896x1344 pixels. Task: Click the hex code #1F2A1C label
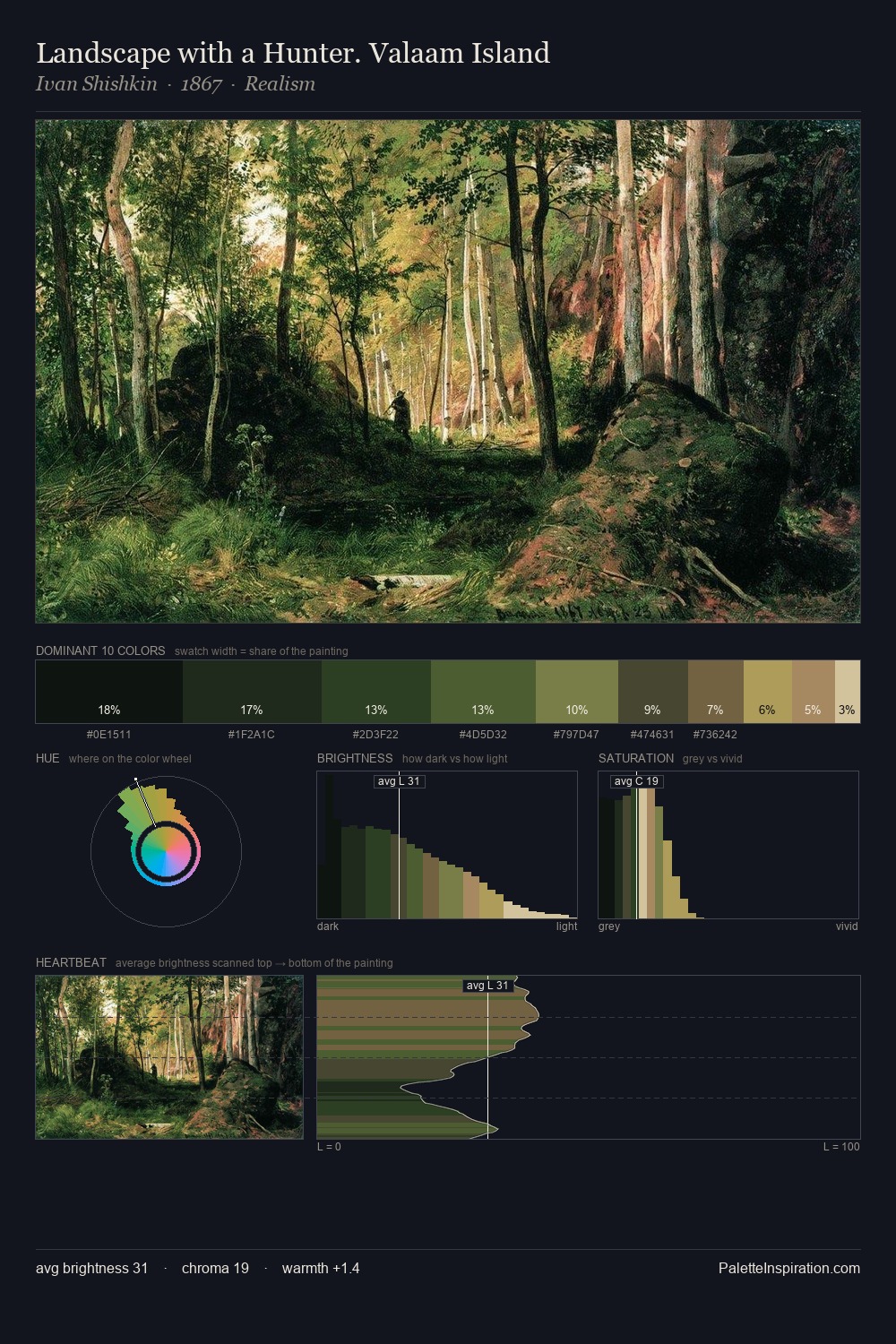click(x=252, y=735)
